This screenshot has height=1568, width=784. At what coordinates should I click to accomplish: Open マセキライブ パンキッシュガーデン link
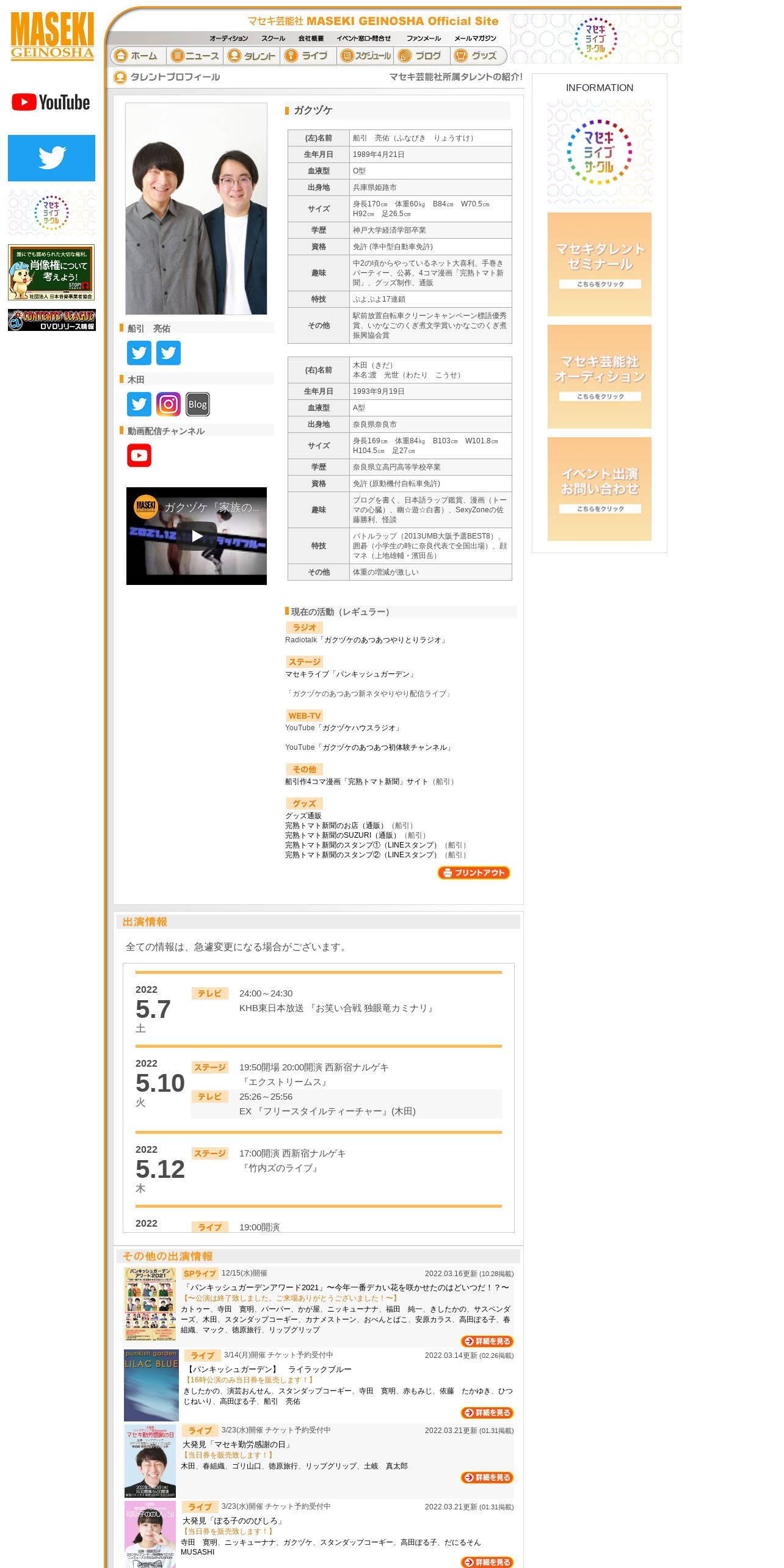(x=350, y=674)
